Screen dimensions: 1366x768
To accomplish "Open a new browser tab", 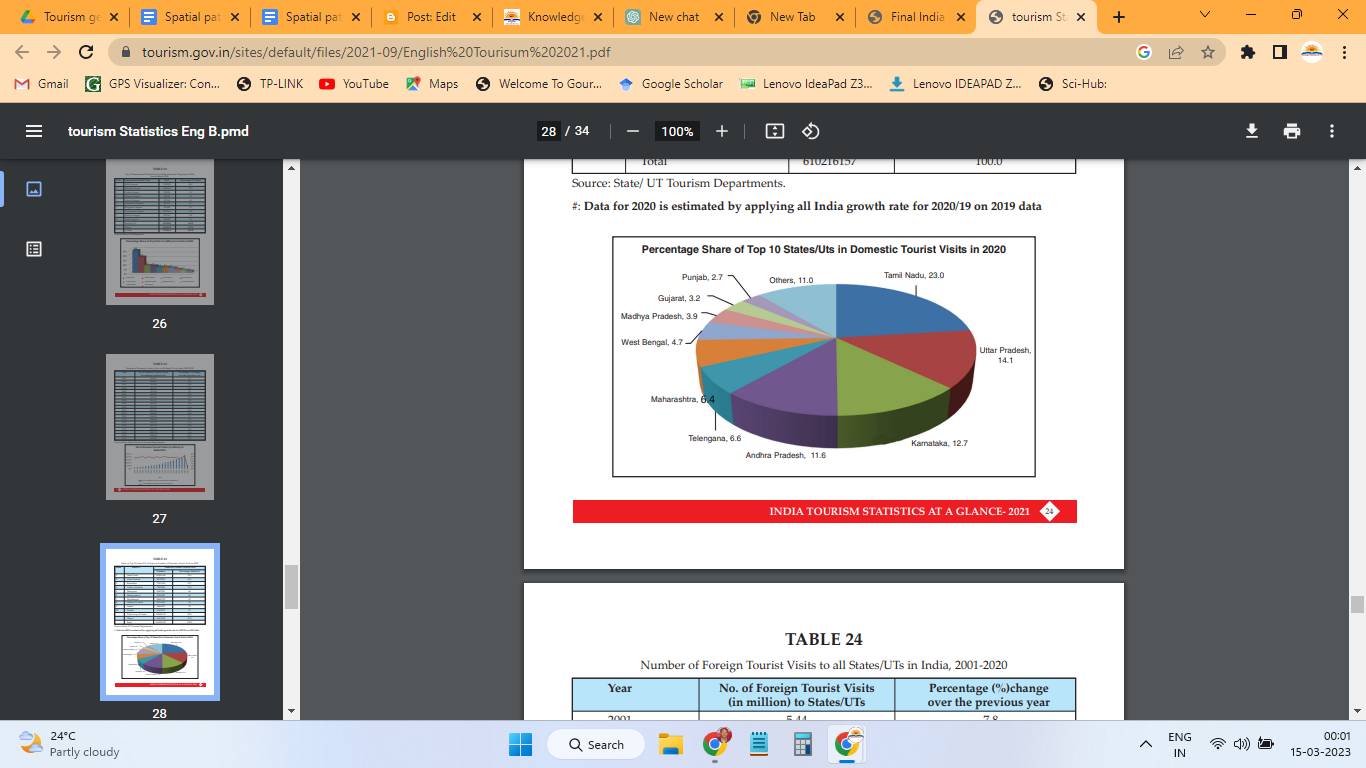I will tap(1119, 17).
